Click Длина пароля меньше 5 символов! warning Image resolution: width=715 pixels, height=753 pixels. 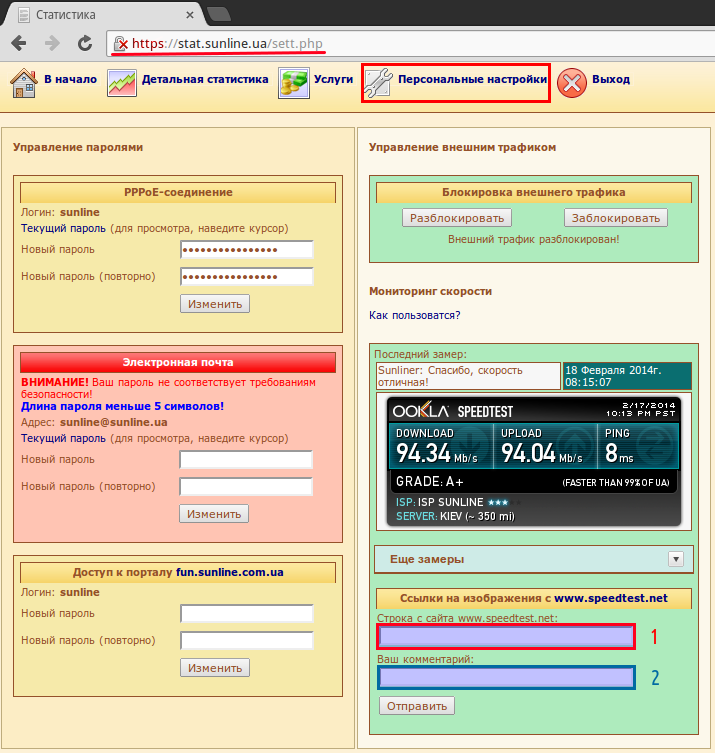tap(122, 406)
